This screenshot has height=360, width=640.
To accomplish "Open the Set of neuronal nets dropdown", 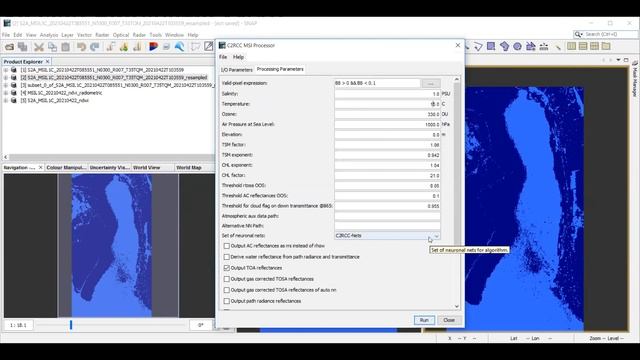I will click(x=436, y=236).
